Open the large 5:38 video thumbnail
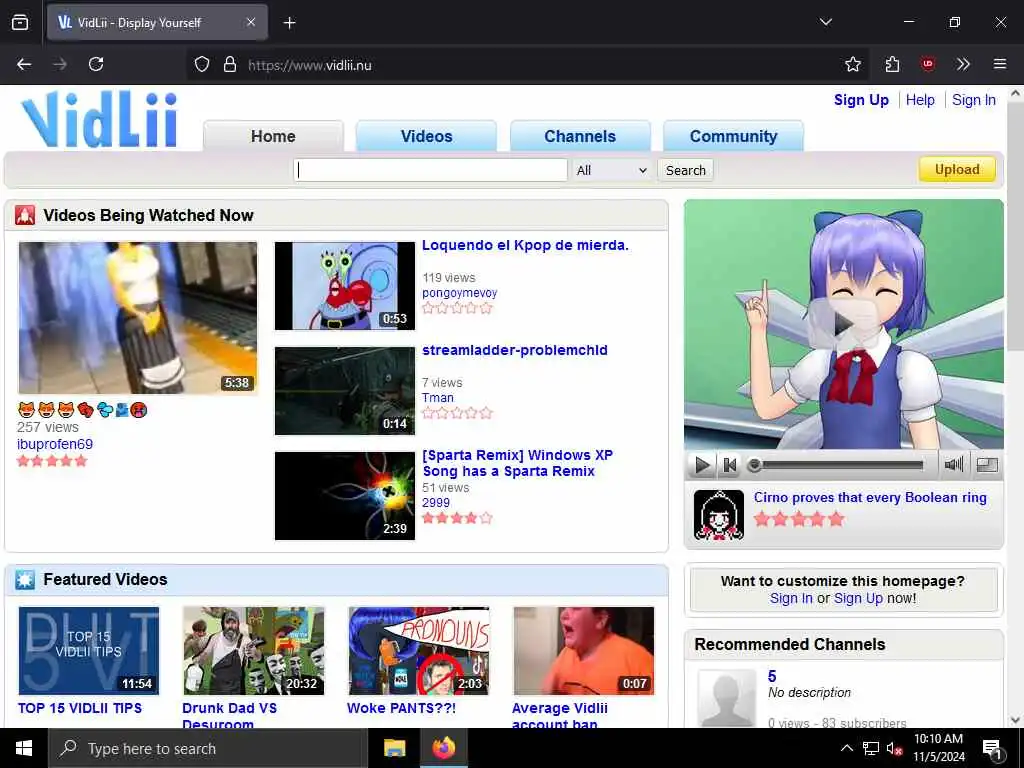 coord(138,318)
